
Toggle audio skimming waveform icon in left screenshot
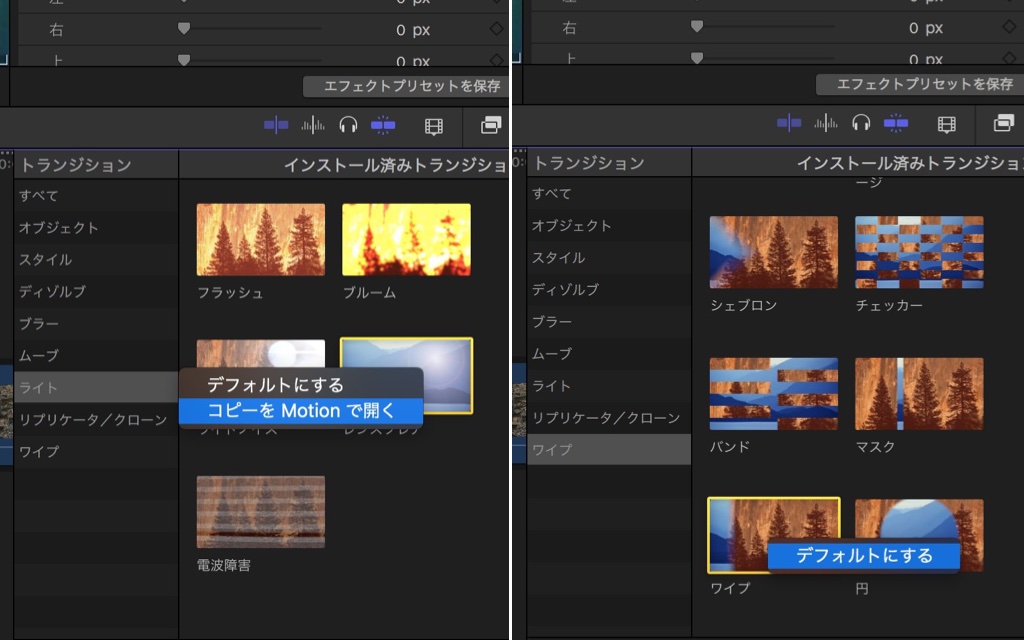click(x=313, y=125)
